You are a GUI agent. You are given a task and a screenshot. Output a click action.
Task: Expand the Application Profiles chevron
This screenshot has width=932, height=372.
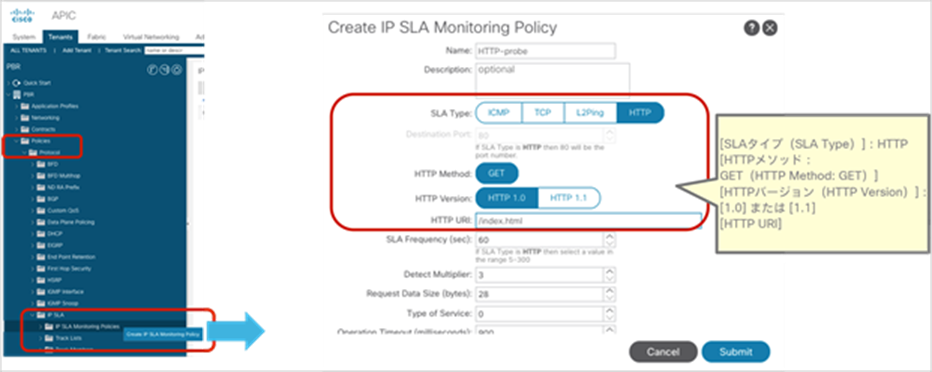(17, 106)
